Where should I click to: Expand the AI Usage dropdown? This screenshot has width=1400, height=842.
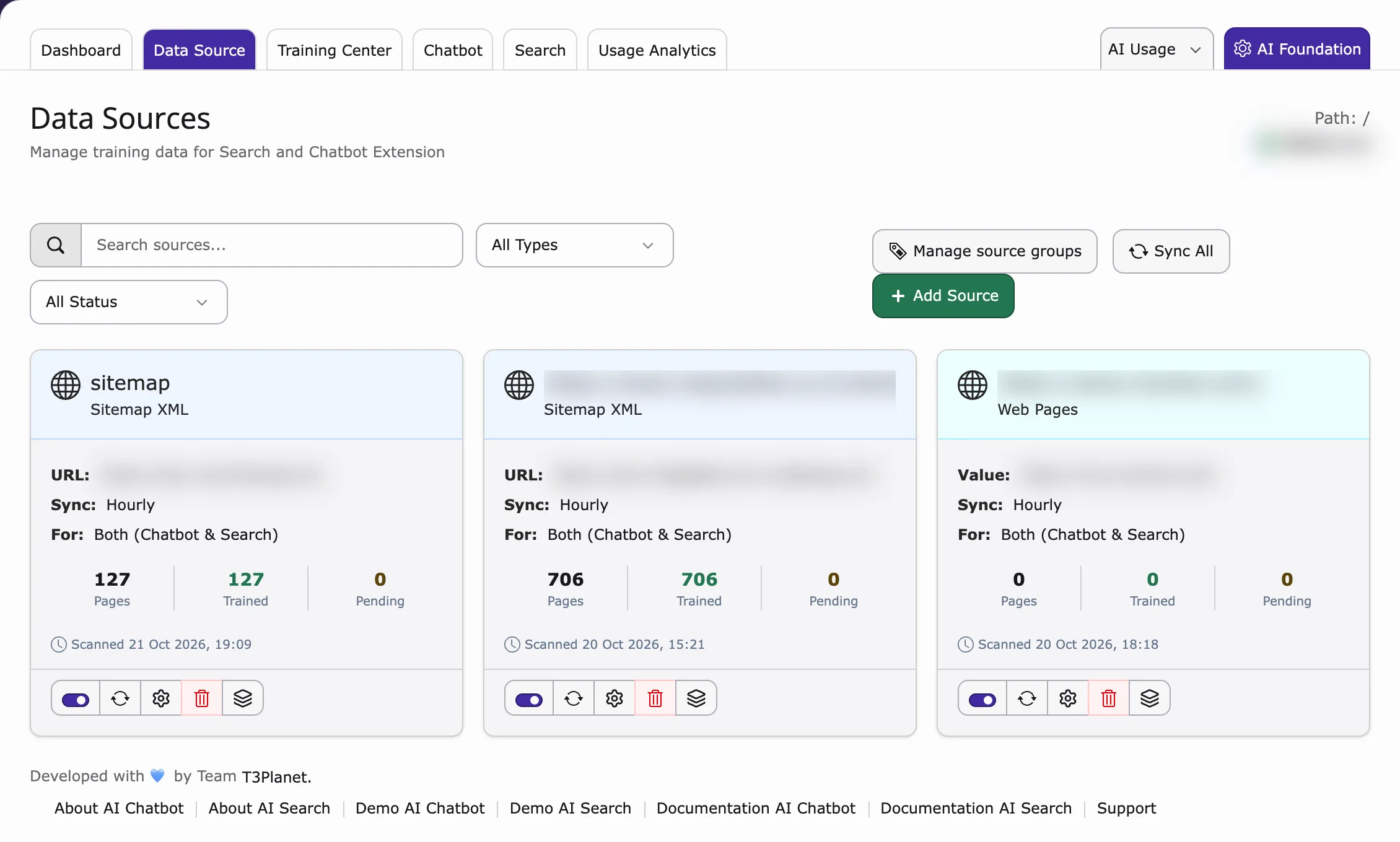[x=1157, y=49]
